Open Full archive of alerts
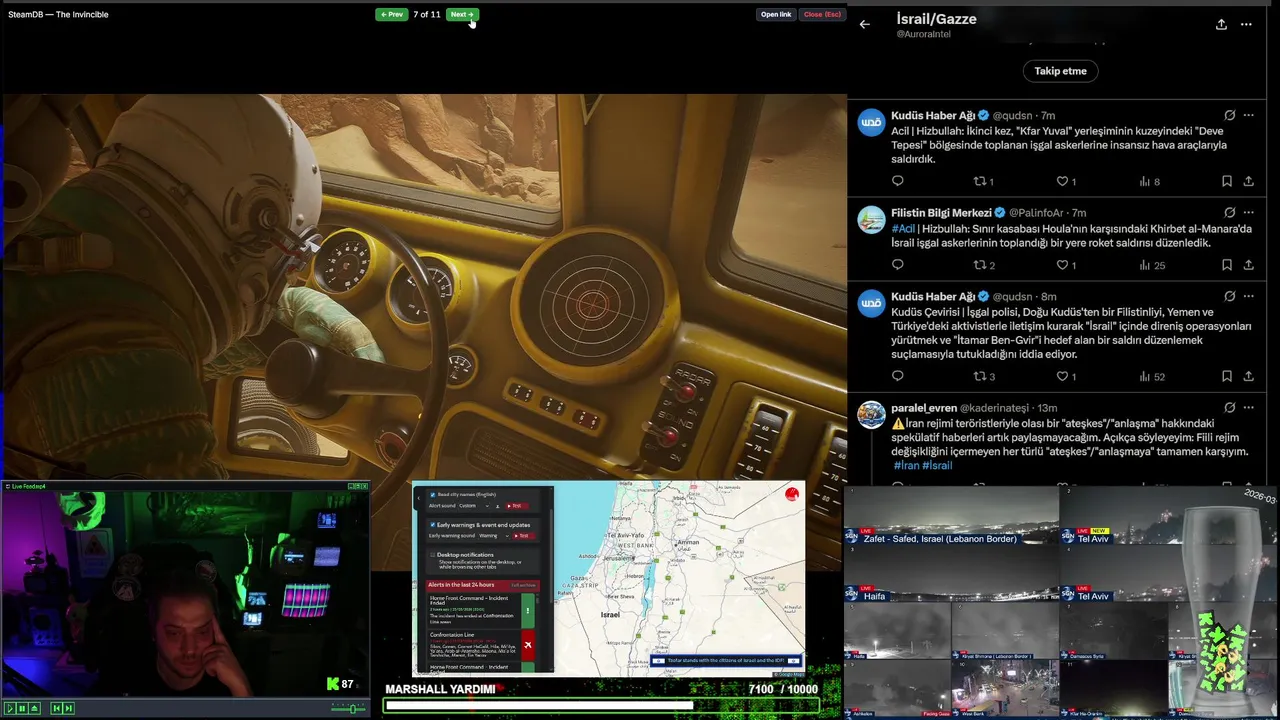The height and width of the screenshot is (720, 1280). [524, 585]
